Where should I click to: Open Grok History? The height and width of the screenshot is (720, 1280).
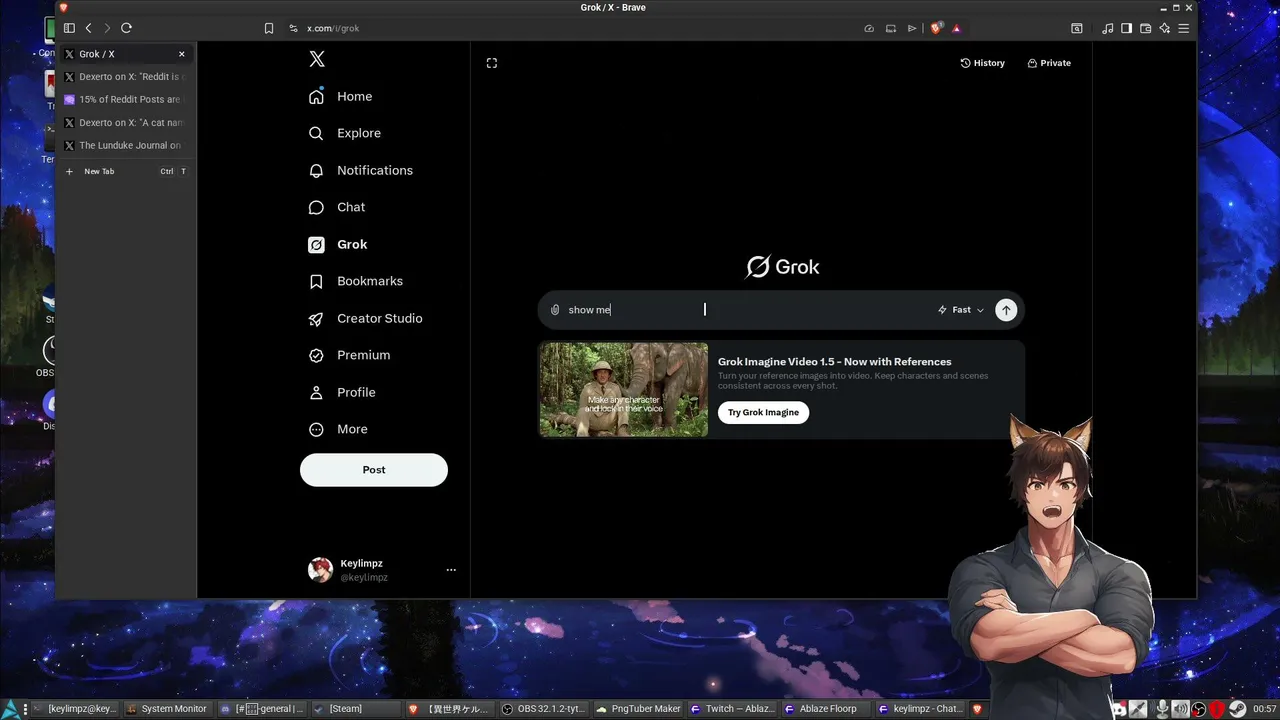click(x=983, y=63)
